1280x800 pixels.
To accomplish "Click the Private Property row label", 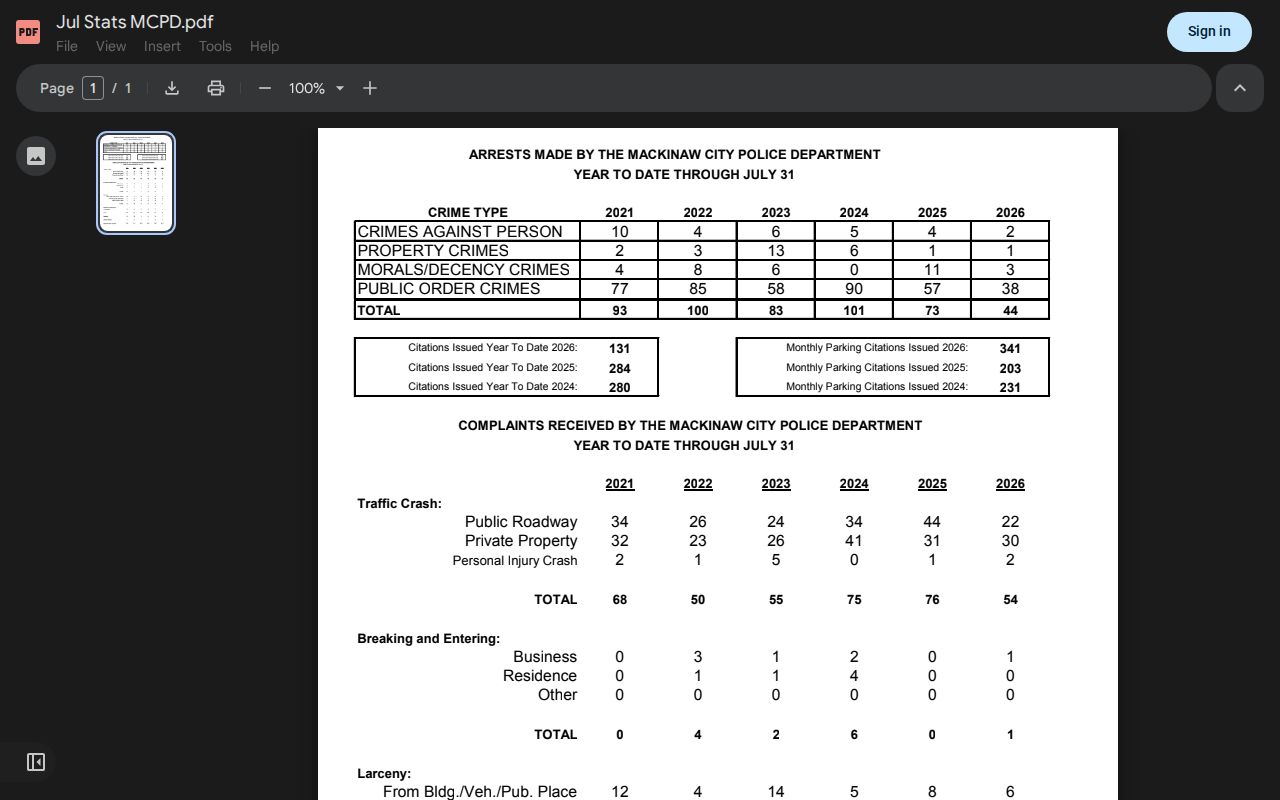I will pyautogui.click(x=521, y=541).
